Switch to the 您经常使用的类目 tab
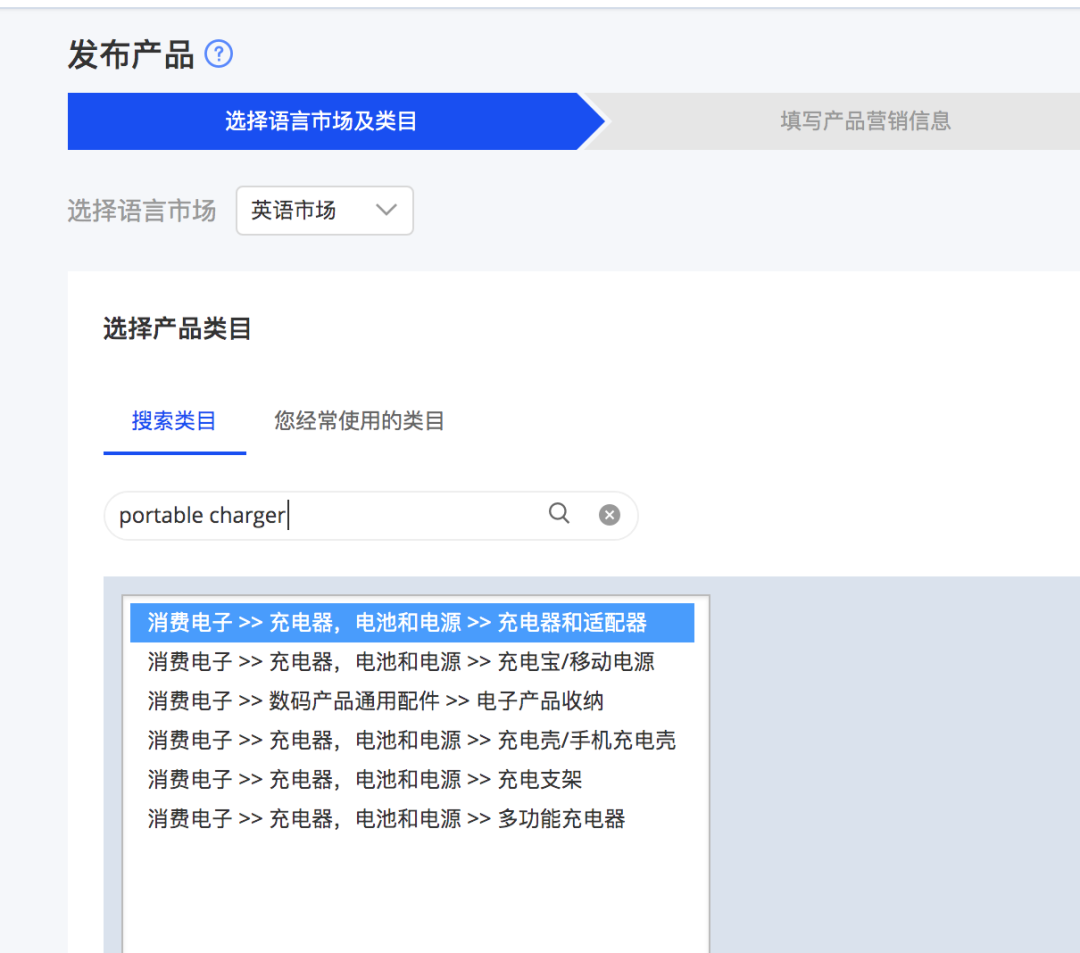 [358, 421]
